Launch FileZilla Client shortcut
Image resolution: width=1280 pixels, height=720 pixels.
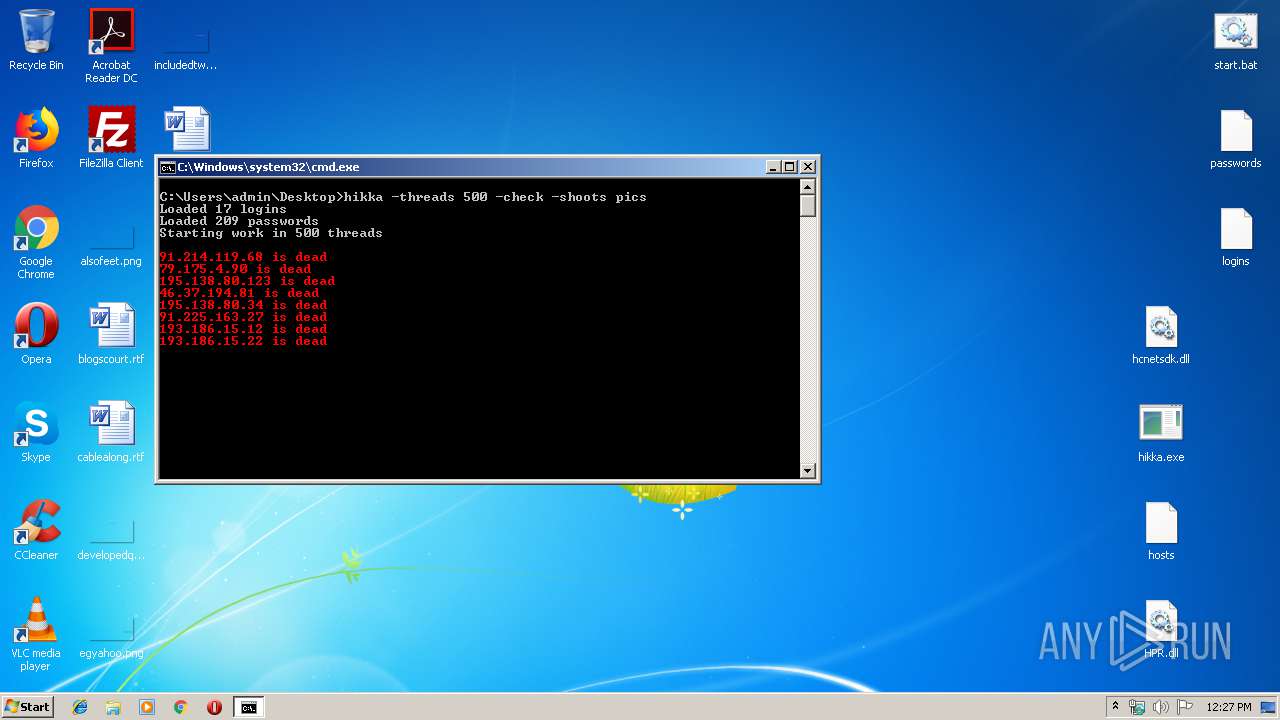click(111, 138)
